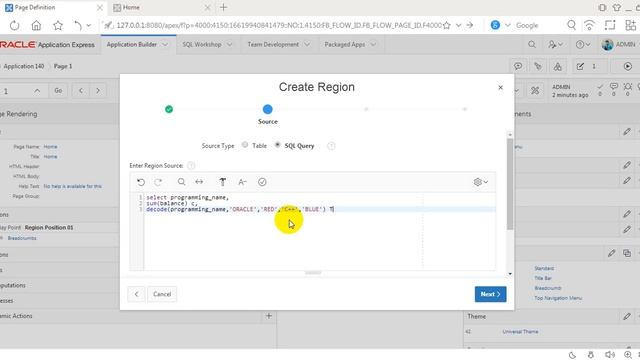This screenshot has height=360, width=640.
Task: Open the Universal Theme link
Action: click(x=520, y=331)
